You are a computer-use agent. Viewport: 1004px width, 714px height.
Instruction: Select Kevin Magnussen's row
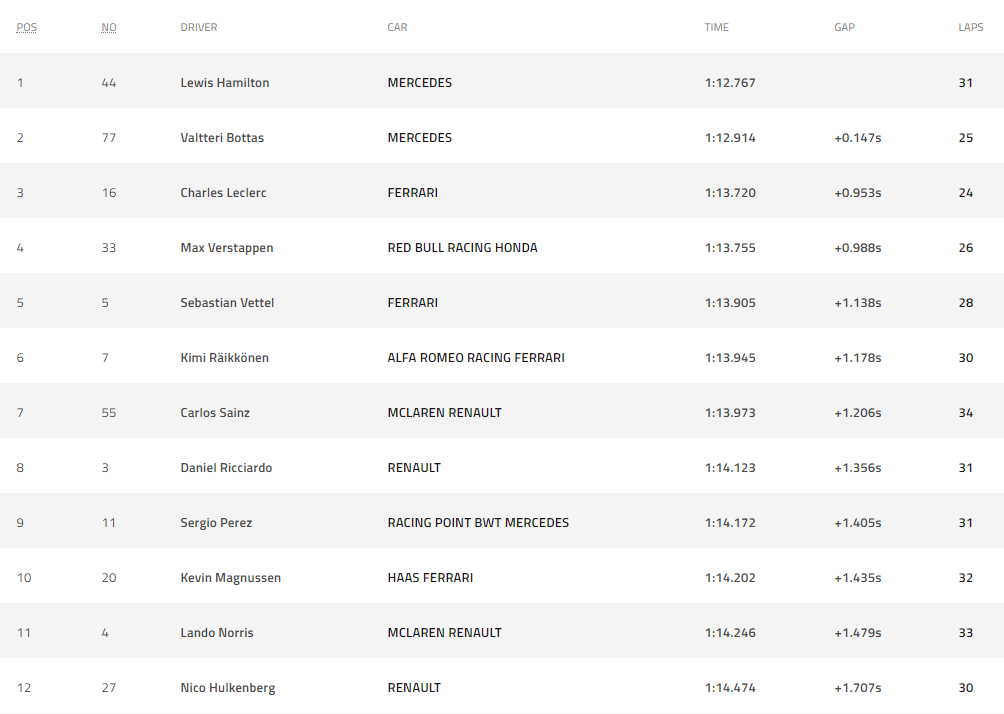coord(502,578)
